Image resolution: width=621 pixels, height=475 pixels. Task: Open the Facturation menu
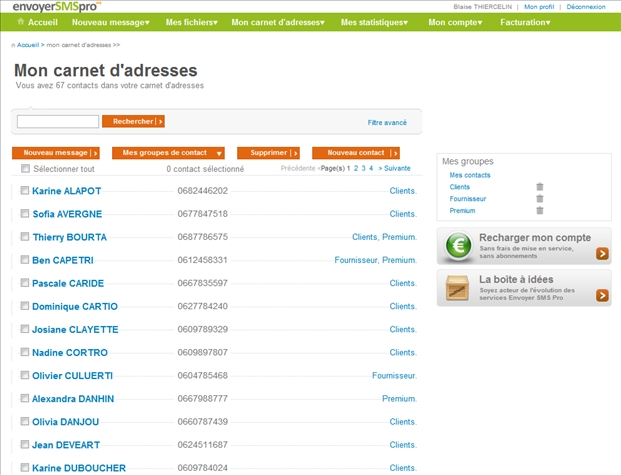525,21
